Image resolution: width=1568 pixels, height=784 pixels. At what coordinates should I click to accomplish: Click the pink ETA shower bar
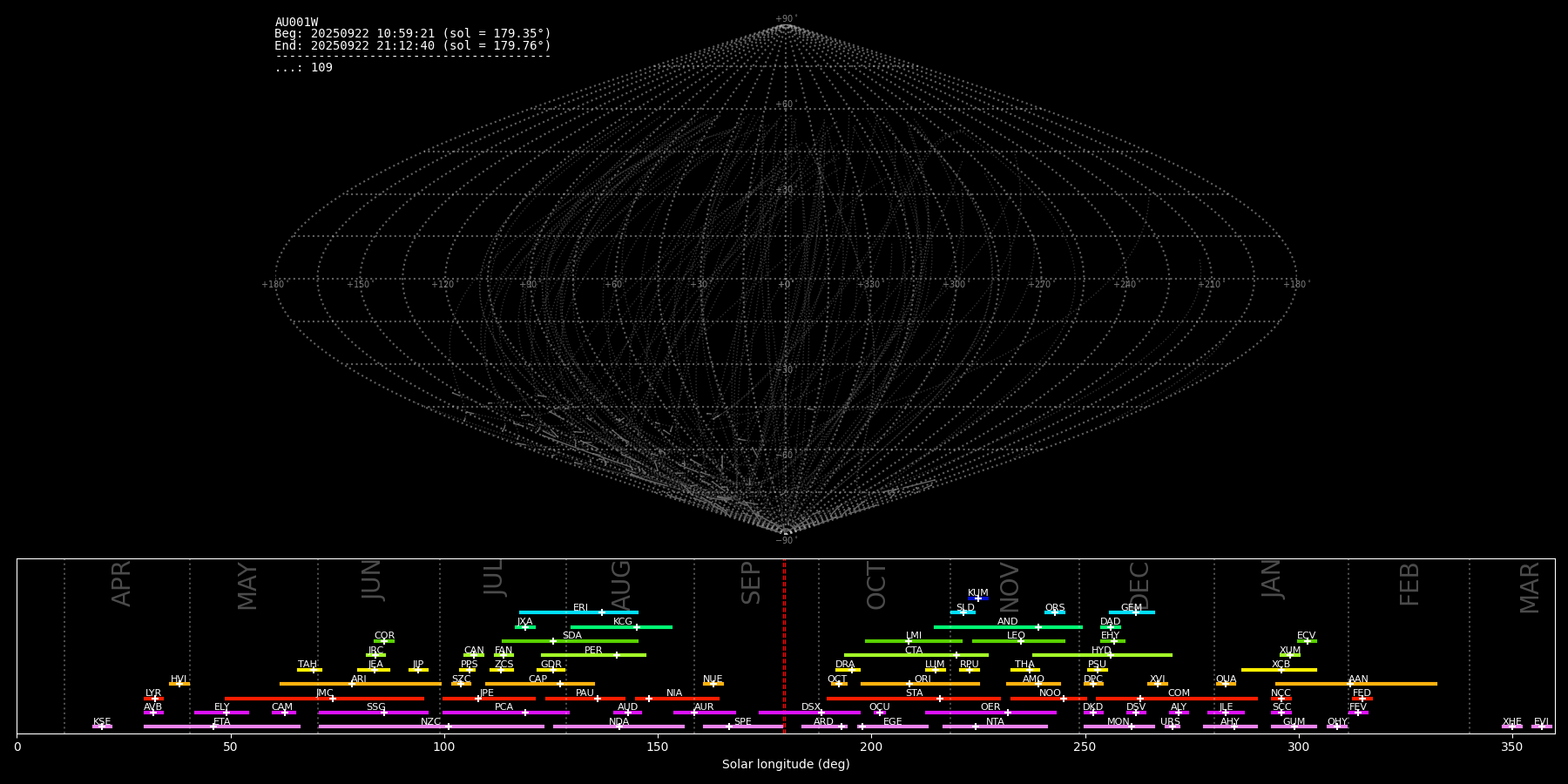pos(222,727)
